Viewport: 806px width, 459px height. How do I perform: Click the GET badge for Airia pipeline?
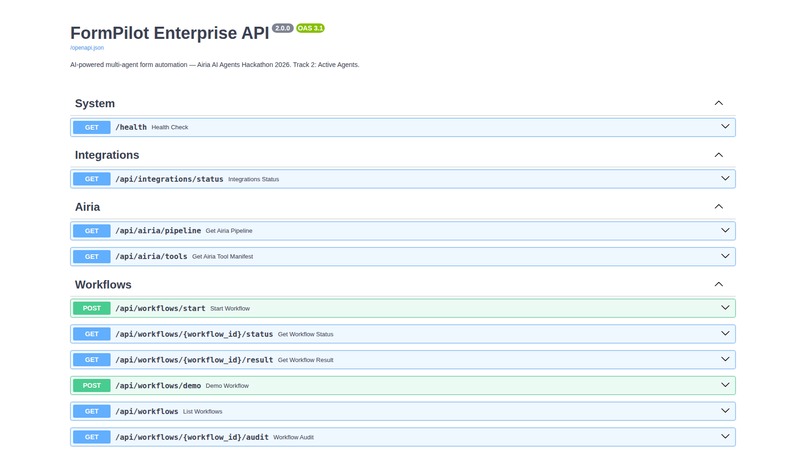[91, 231]
